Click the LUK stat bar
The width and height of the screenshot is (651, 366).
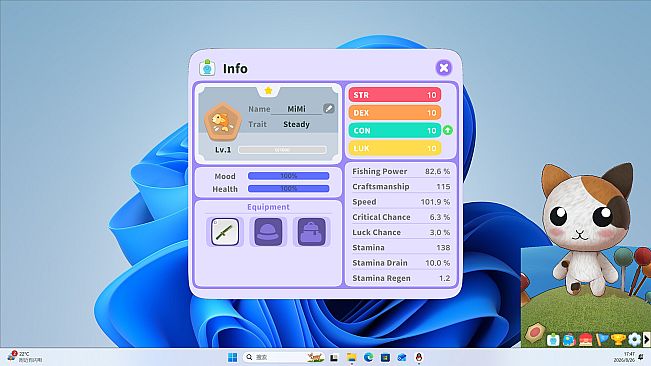(394, 148)
